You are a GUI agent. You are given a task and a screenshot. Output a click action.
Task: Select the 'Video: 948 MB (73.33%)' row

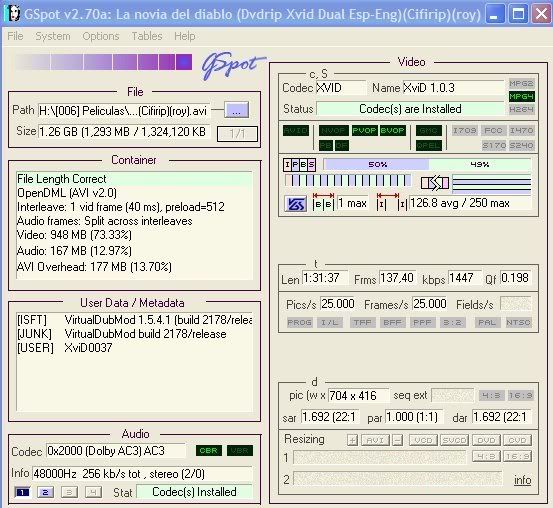[x=134, y=235]
